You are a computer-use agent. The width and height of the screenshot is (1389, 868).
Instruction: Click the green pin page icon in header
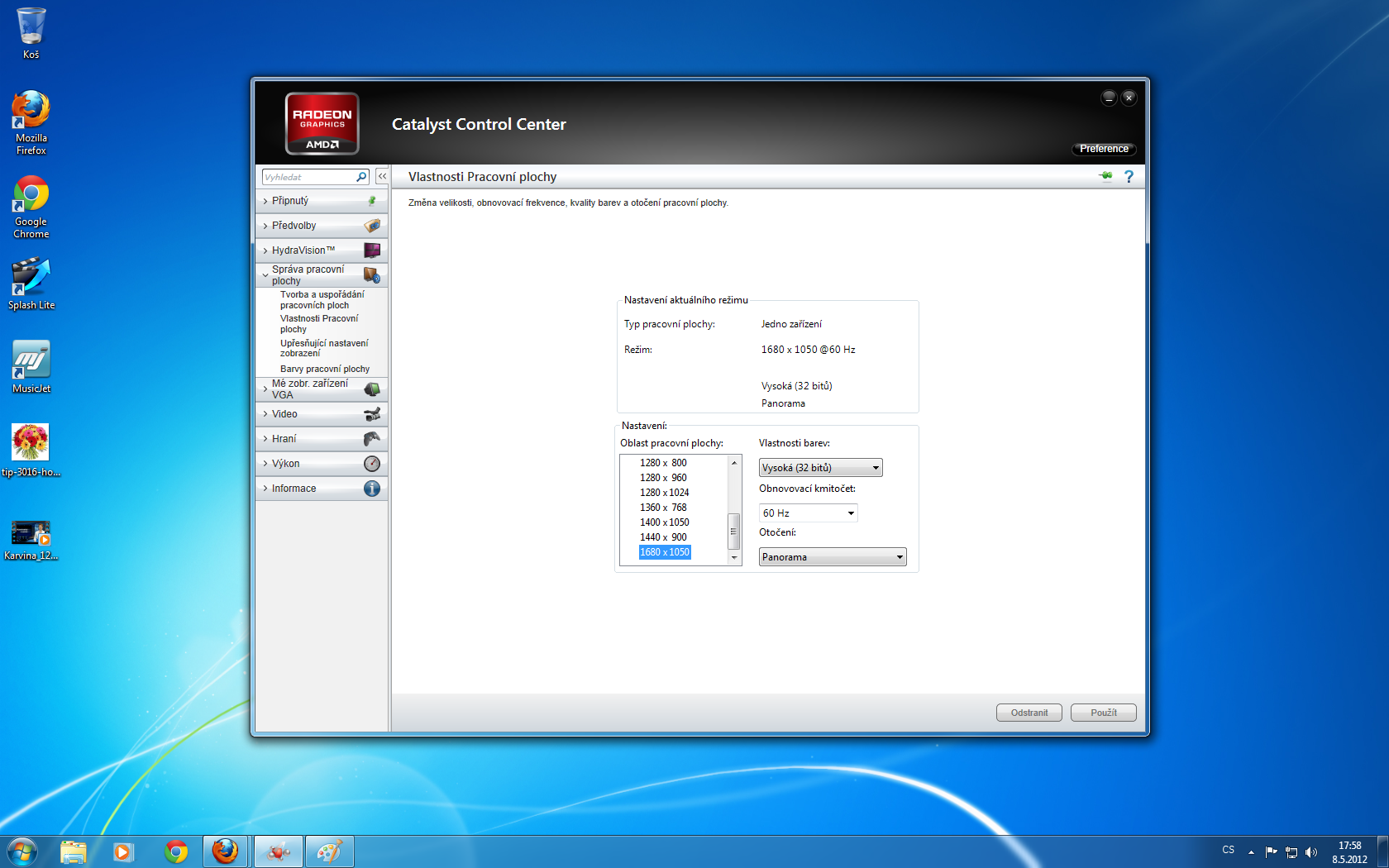tap(1105, 176)
